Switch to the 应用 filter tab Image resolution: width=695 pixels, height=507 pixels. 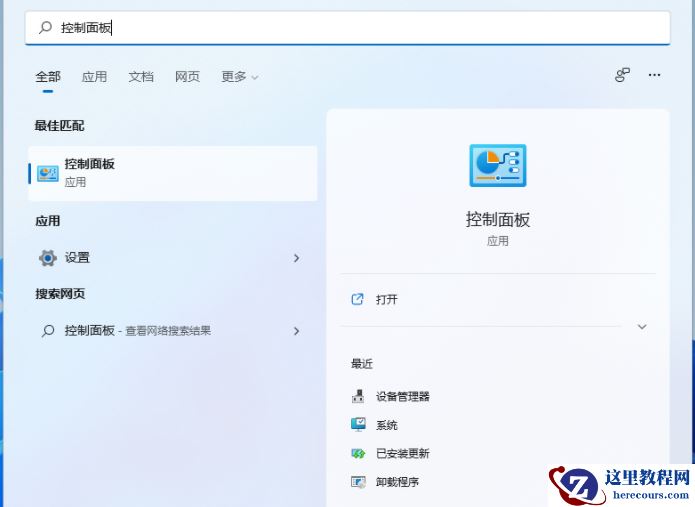(94, 77)
